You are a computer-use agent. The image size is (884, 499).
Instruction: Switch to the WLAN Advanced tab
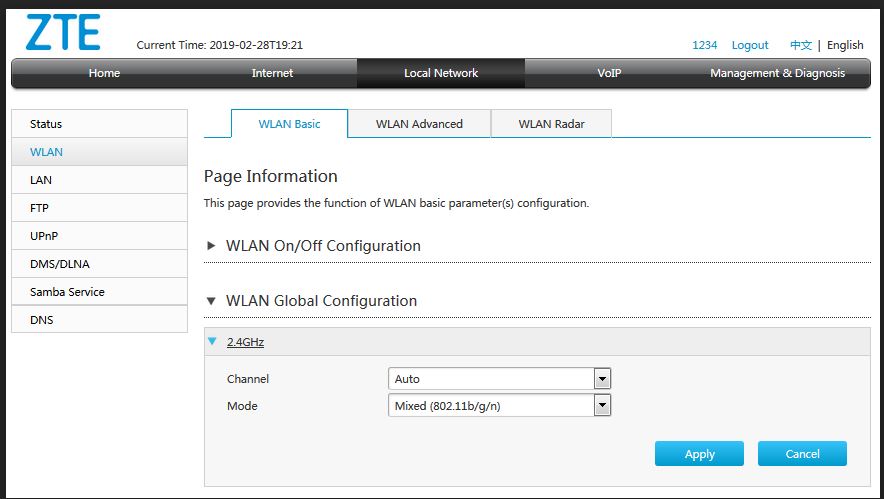[419, 124]
